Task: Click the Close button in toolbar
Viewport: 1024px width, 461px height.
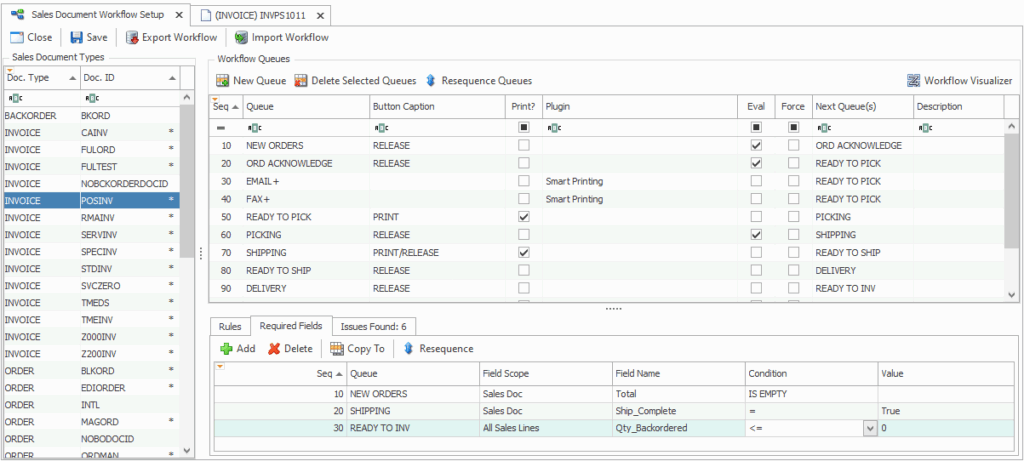Action: [31, 37]
